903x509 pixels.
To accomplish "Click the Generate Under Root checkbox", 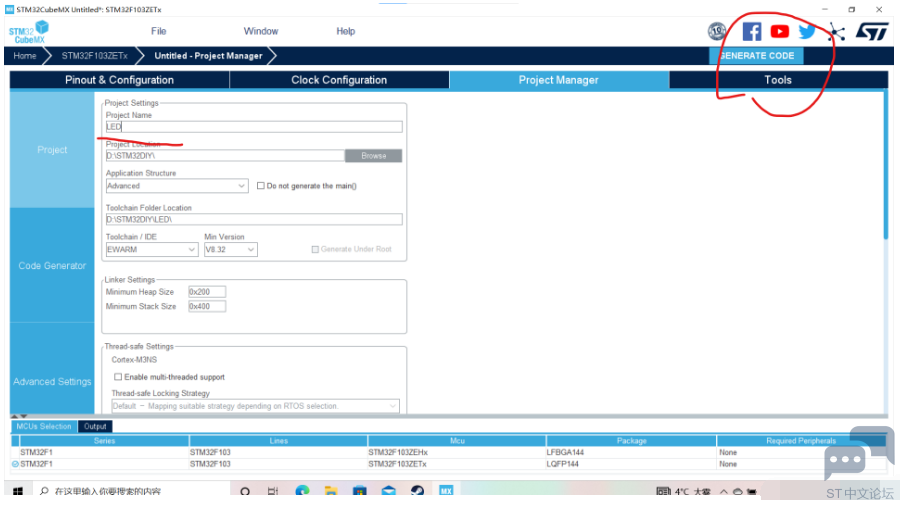I will 315,249.
